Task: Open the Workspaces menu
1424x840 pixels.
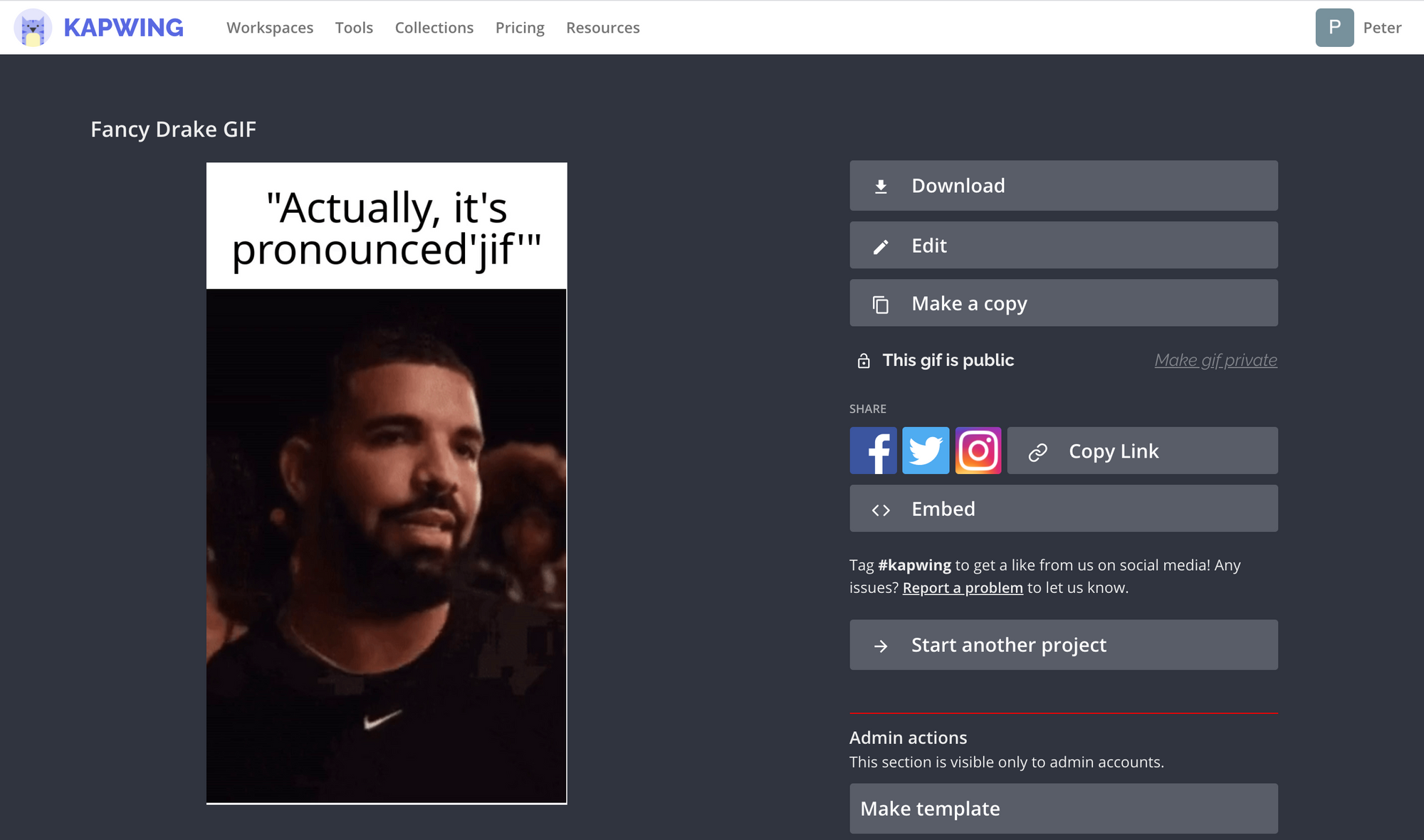Action: tap(270, 28)
